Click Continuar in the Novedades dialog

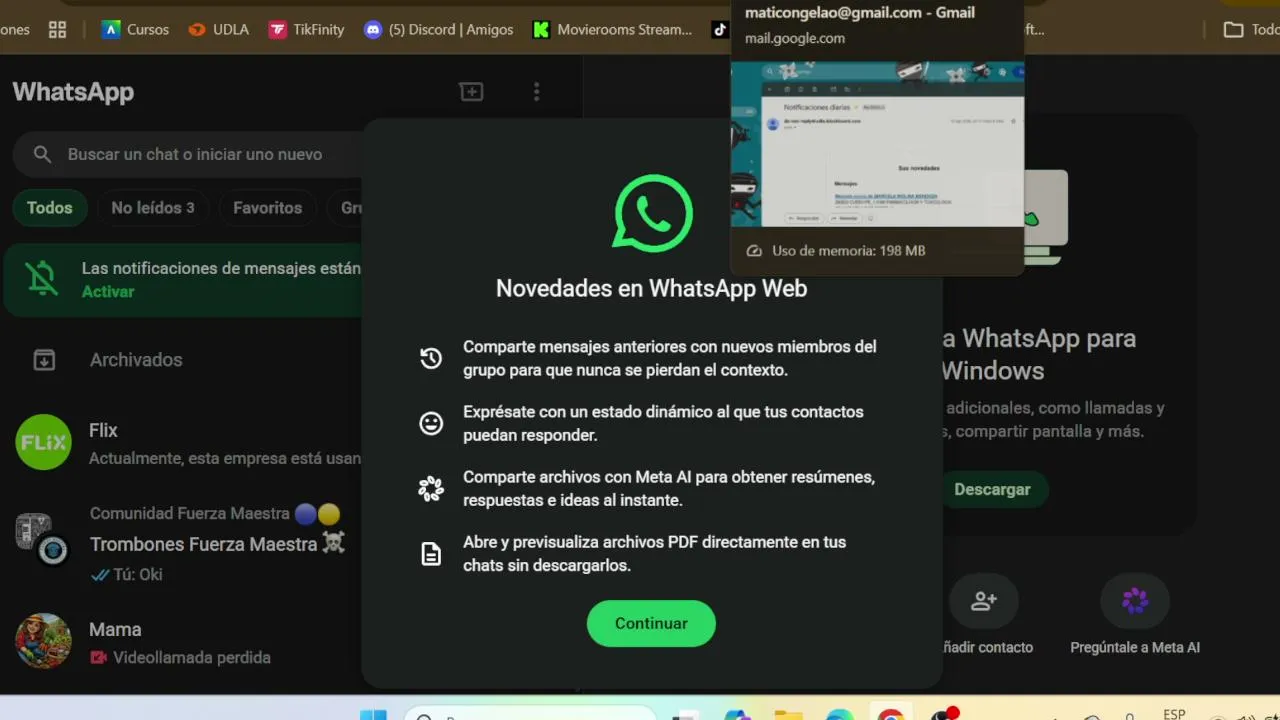(651, 623)
